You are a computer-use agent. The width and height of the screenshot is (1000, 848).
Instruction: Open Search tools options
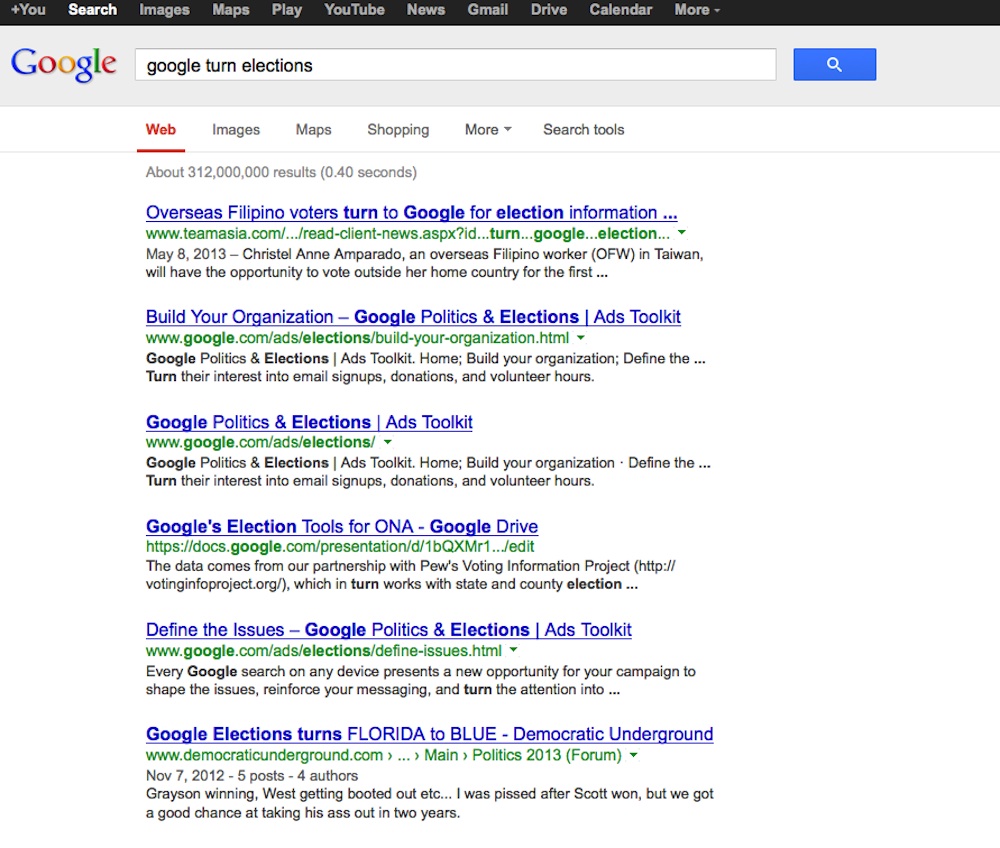tap(583, 130)
